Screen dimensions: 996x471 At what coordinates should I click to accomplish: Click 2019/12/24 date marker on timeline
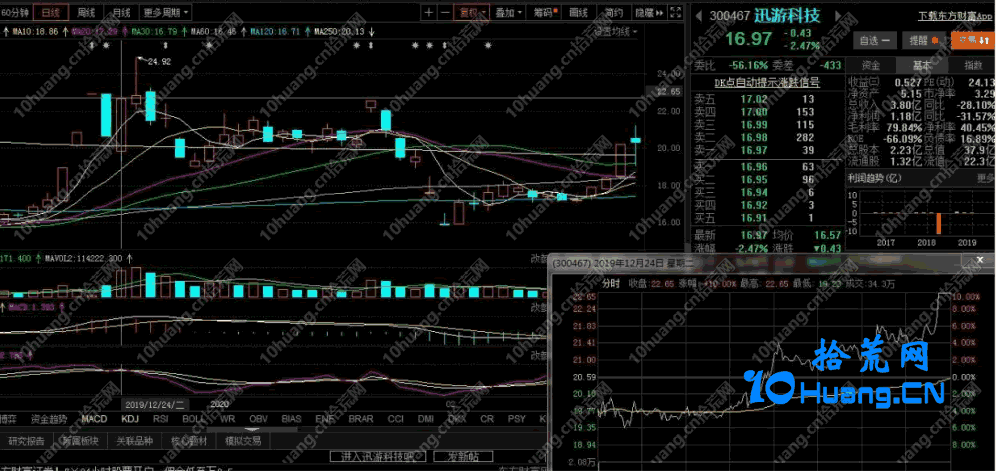pyautogui.click(x=154, y=404)
